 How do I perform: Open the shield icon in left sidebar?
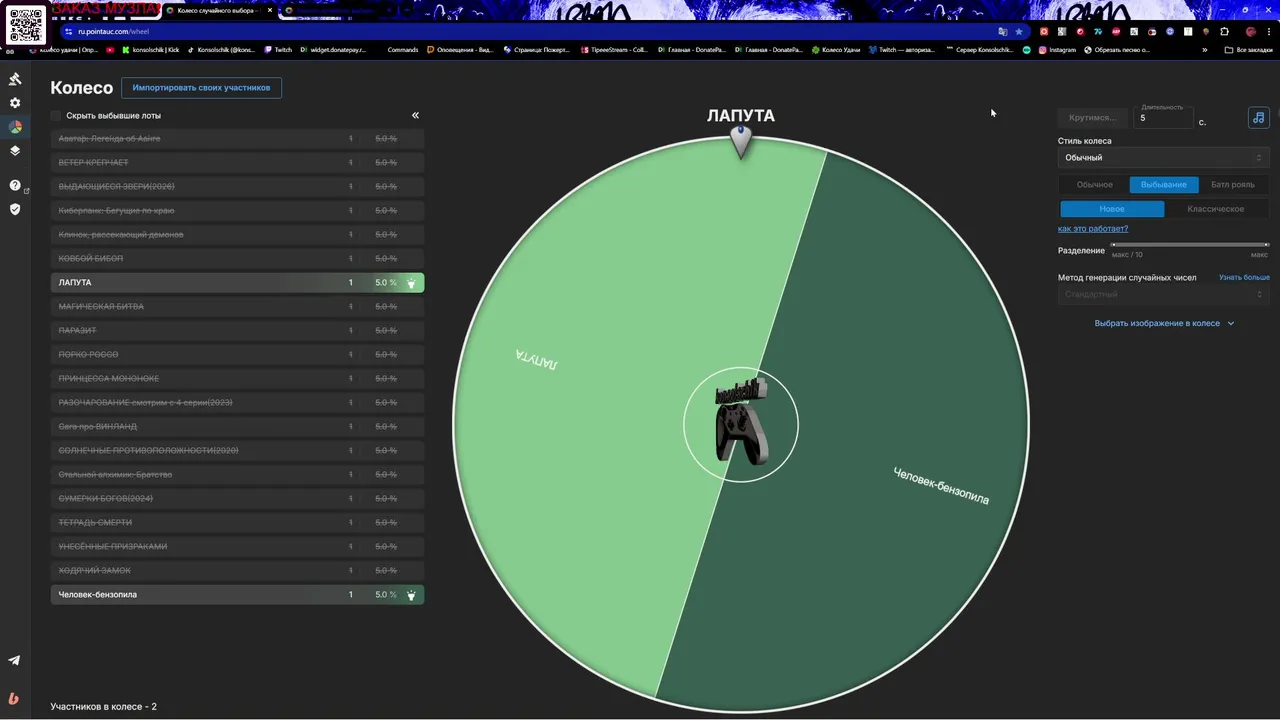(15, 209)
